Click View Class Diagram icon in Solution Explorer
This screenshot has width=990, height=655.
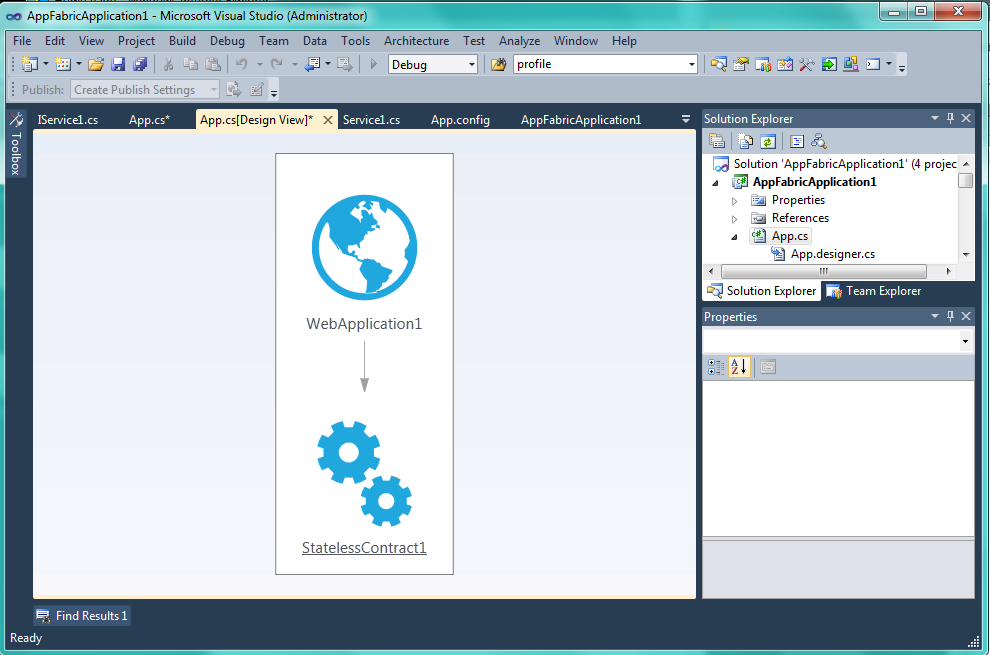click(x=819, y=141)
